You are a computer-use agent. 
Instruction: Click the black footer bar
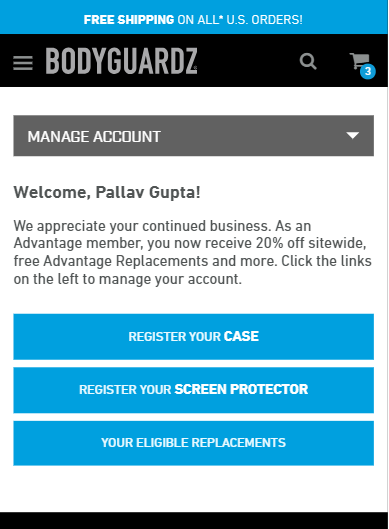click(x=194, y=521)
